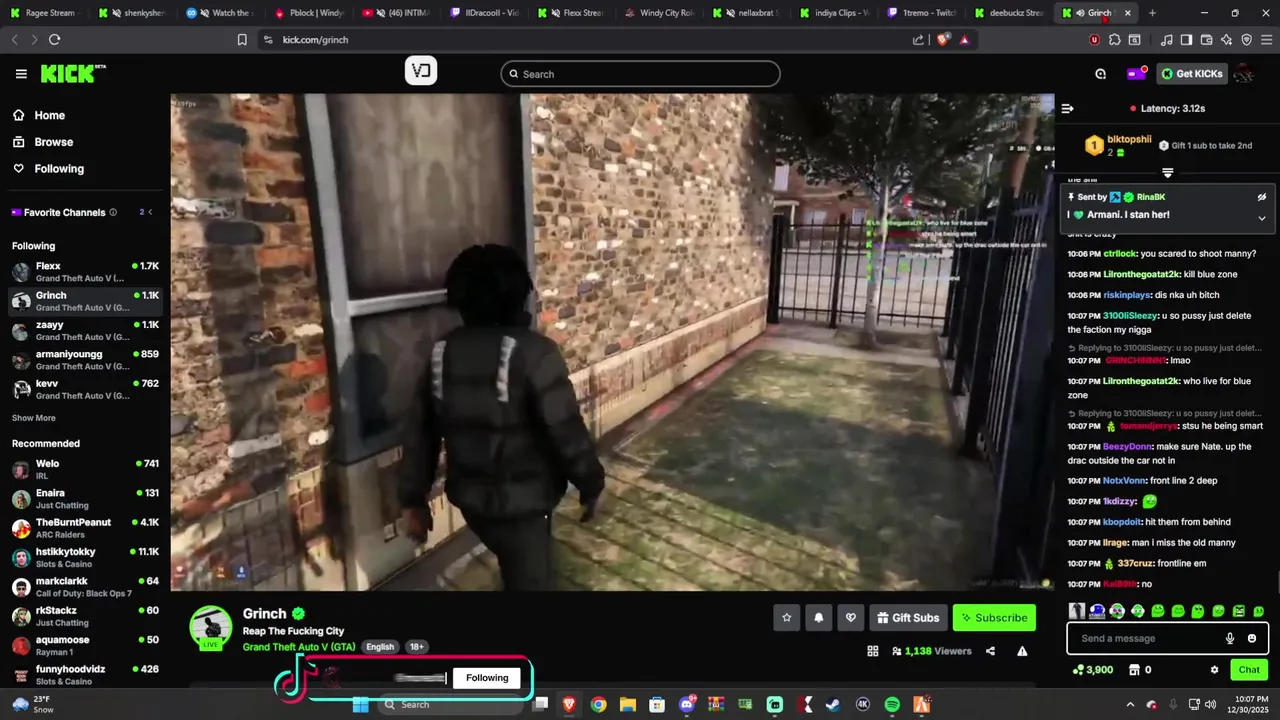
Task: Open the browser sidebar panel icon
Action: pos(1186,40)
